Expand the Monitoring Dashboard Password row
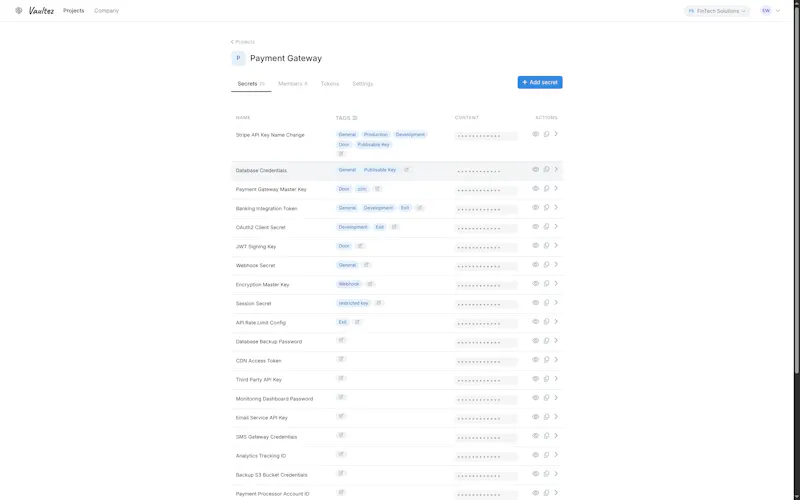Image resolution: width=800 pixels, height=500 pixels. (x=556, y=398)
